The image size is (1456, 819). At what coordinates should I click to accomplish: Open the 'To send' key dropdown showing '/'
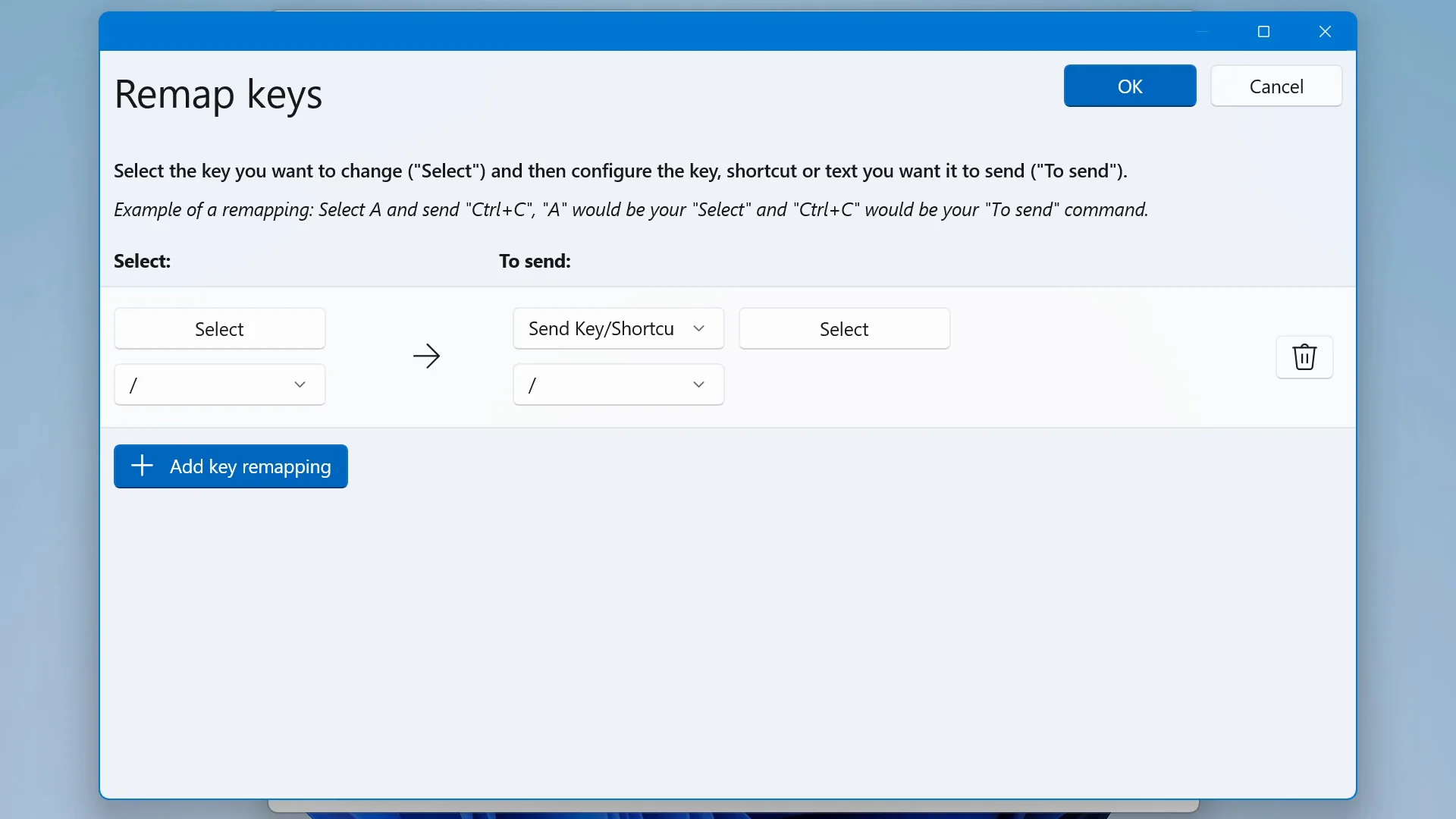[618, 384]
